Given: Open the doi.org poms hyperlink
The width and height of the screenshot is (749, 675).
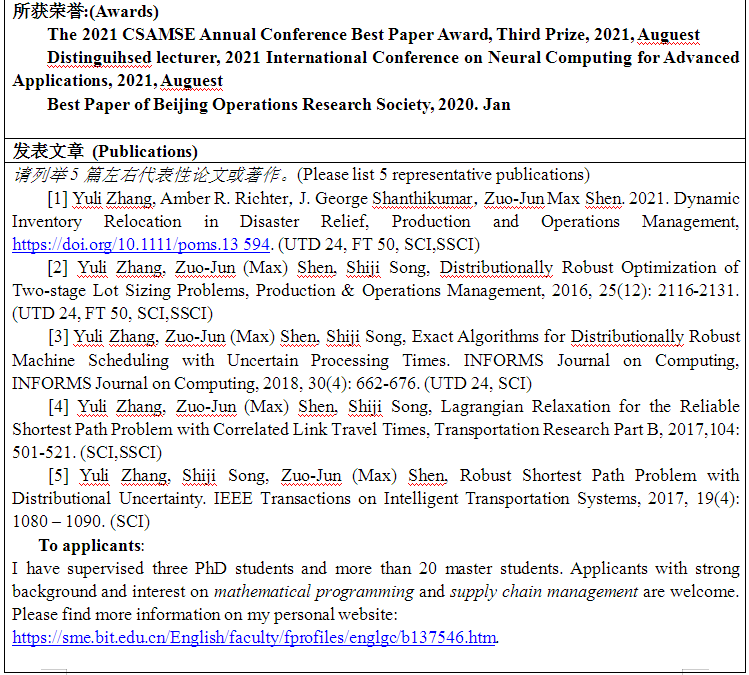Looking at the screenshot, I should tap(142, 244).
